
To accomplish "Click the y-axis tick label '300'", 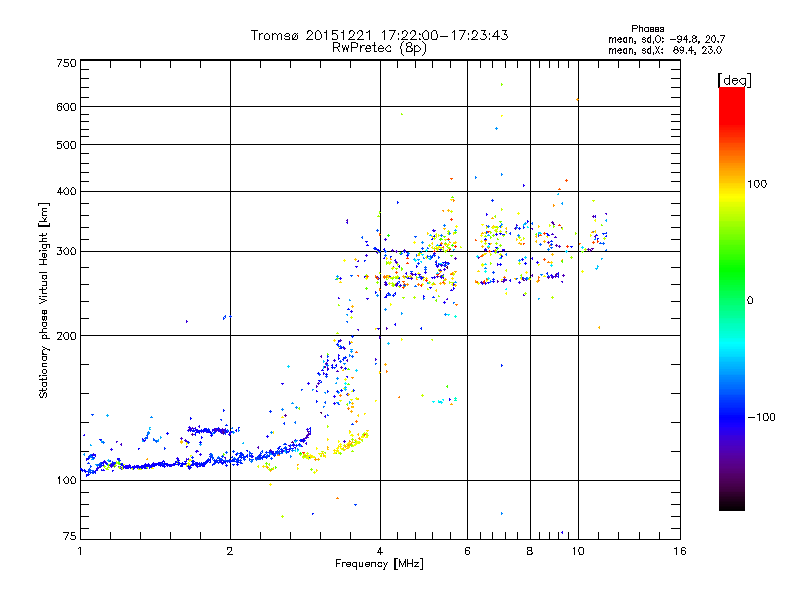I will (x=66, y=251).
